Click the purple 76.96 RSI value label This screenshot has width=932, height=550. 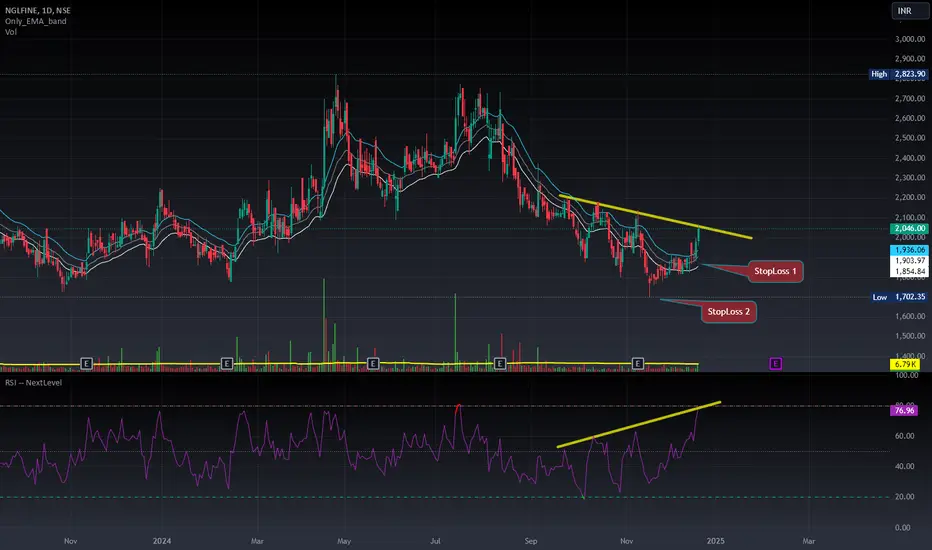click(x=904, y=410)
